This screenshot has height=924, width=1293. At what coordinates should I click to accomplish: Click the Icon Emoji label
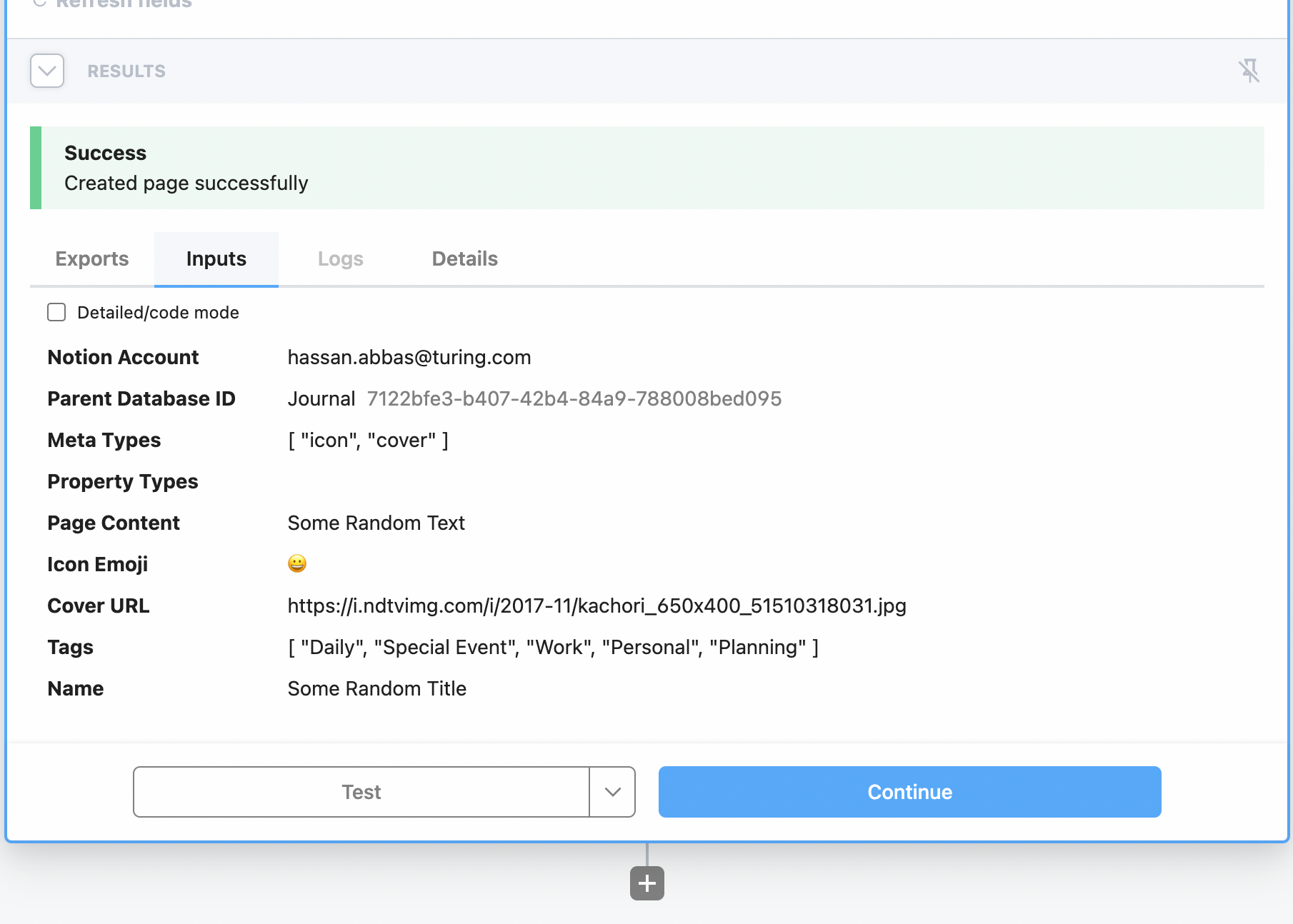tap(98, 564)
